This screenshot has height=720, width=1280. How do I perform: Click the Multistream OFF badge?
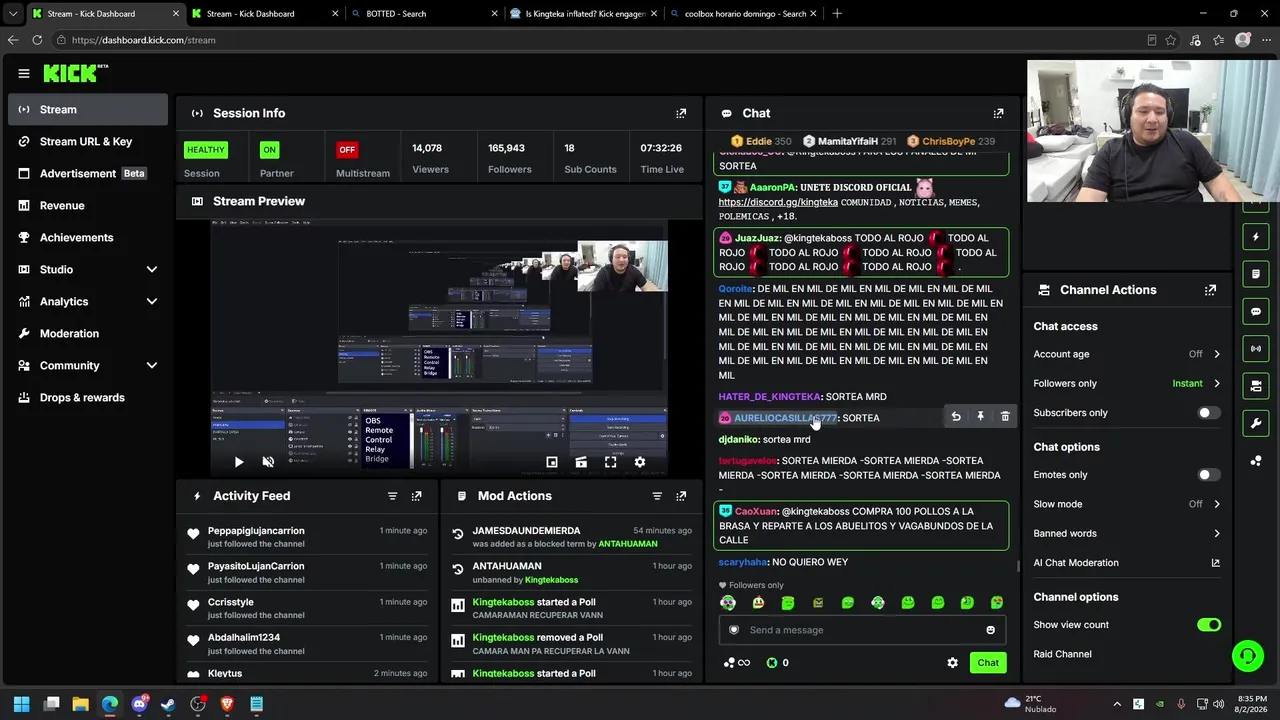(347, 150)
